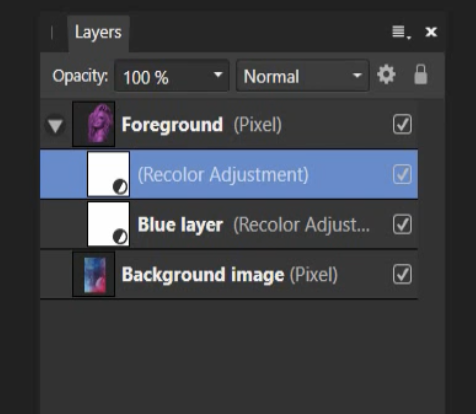The width and height of the screenshot is (476, 414).
Task: Click the gear icon for blend options
Action: click(386, 75)
